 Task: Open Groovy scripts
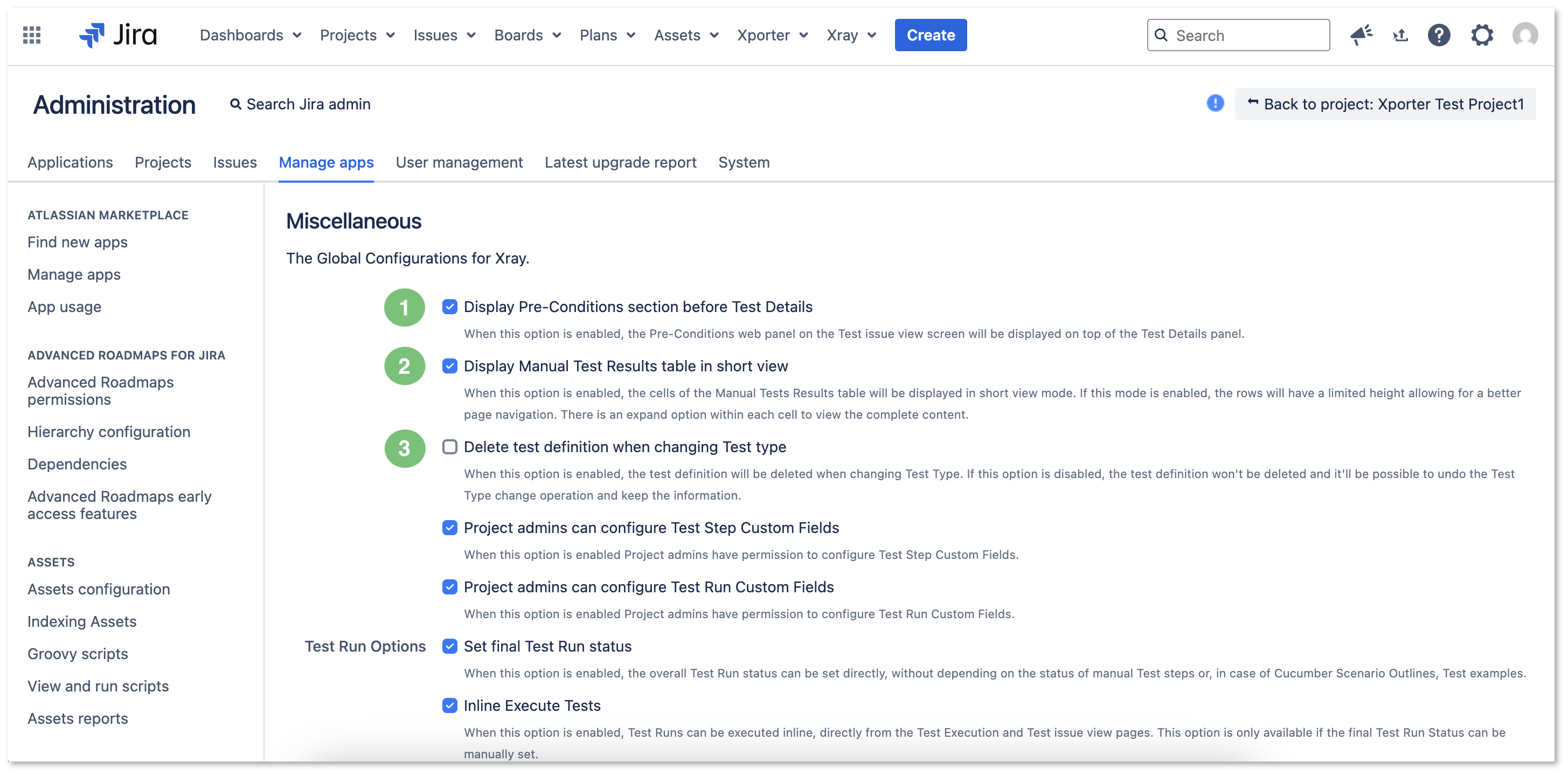click(78, 653)
